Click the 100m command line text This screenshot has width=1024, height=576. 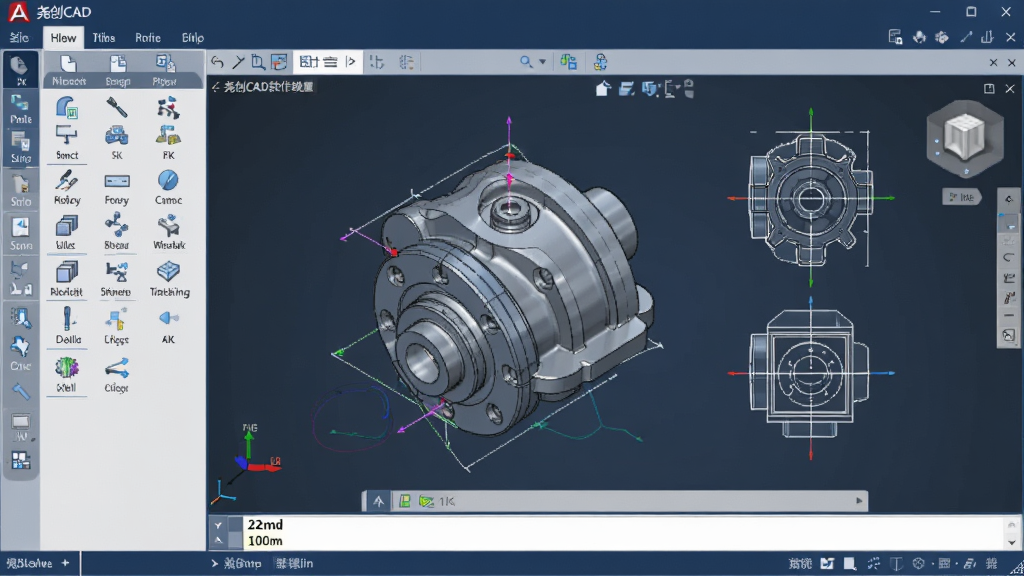coord(265,541)
